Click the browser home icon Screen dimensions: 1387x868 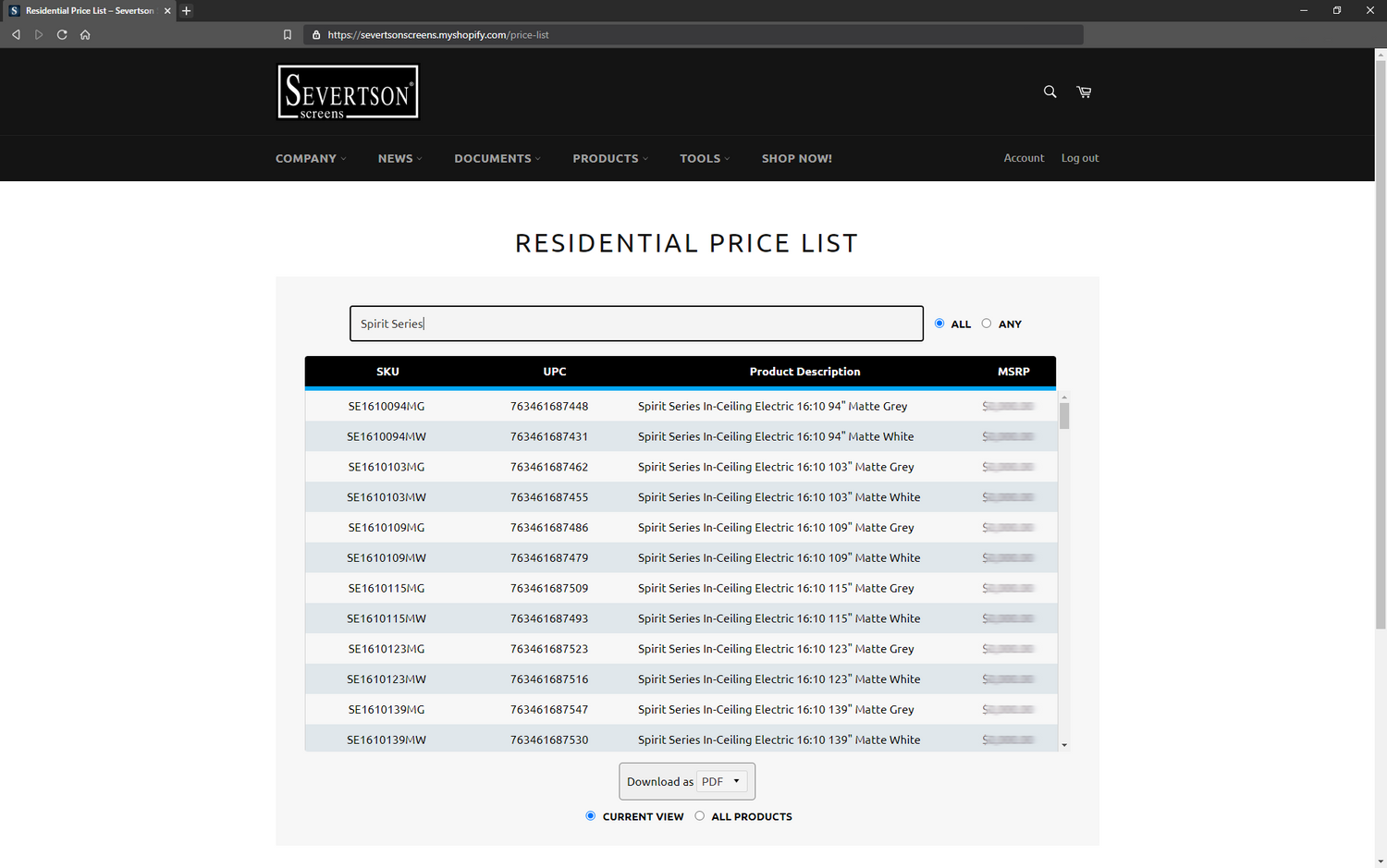[x=84, y=34]
